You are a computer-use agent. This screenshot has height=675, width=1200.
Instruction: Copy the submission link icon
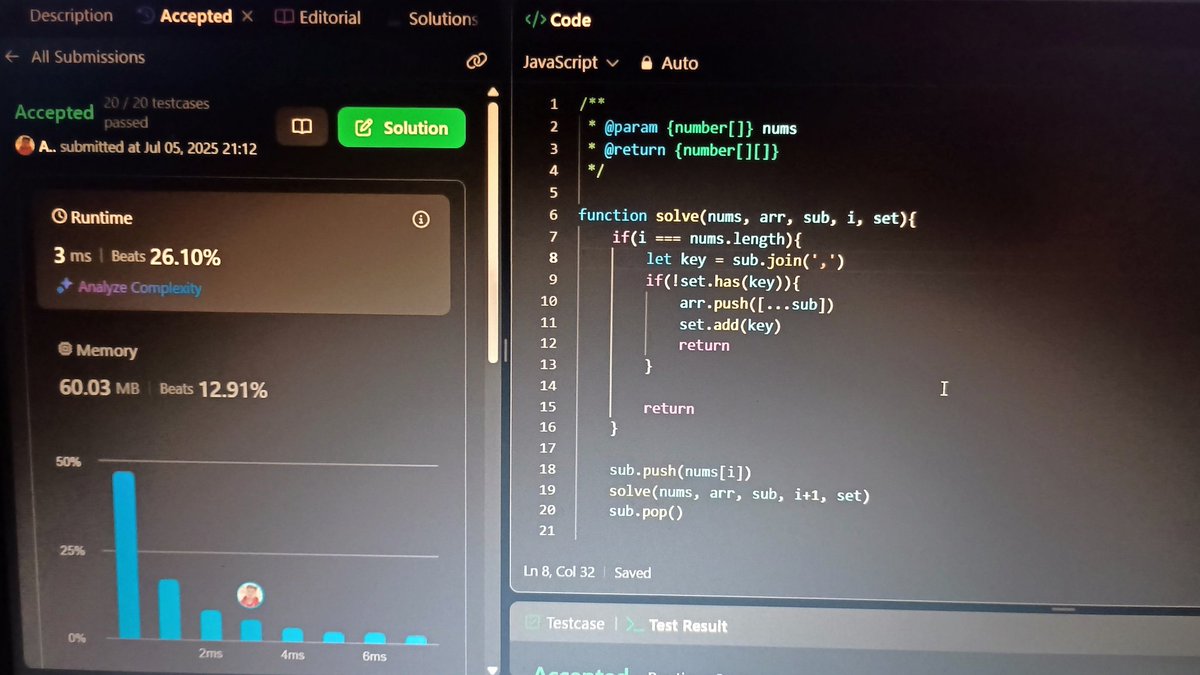(476, 62)
